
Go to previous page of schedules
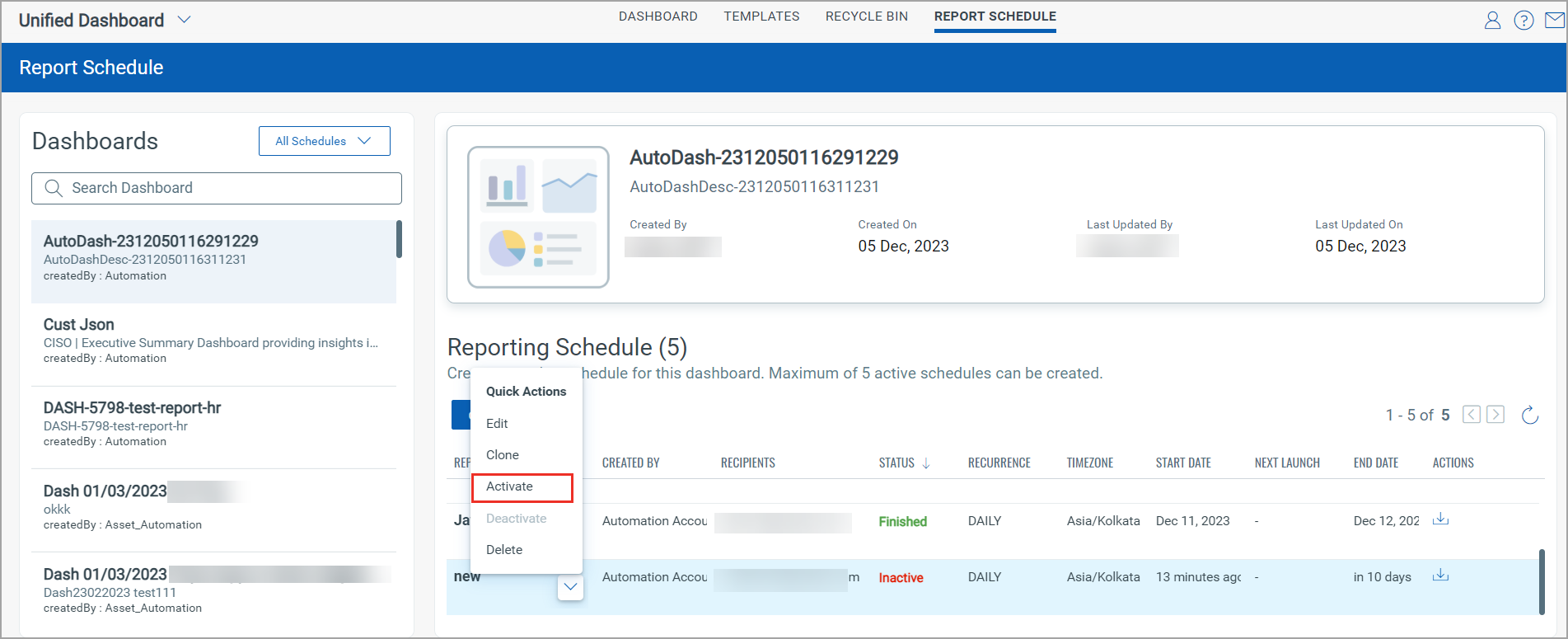click(x=1472, y=415)
